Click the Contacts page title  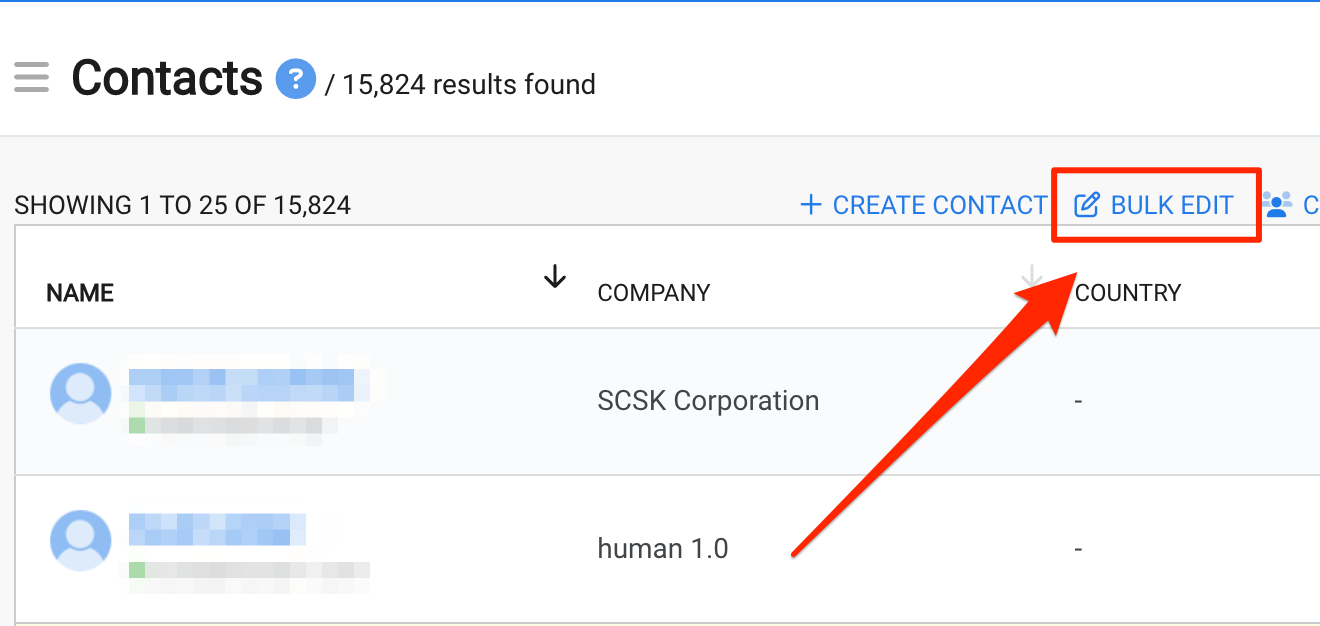[167, 78]
